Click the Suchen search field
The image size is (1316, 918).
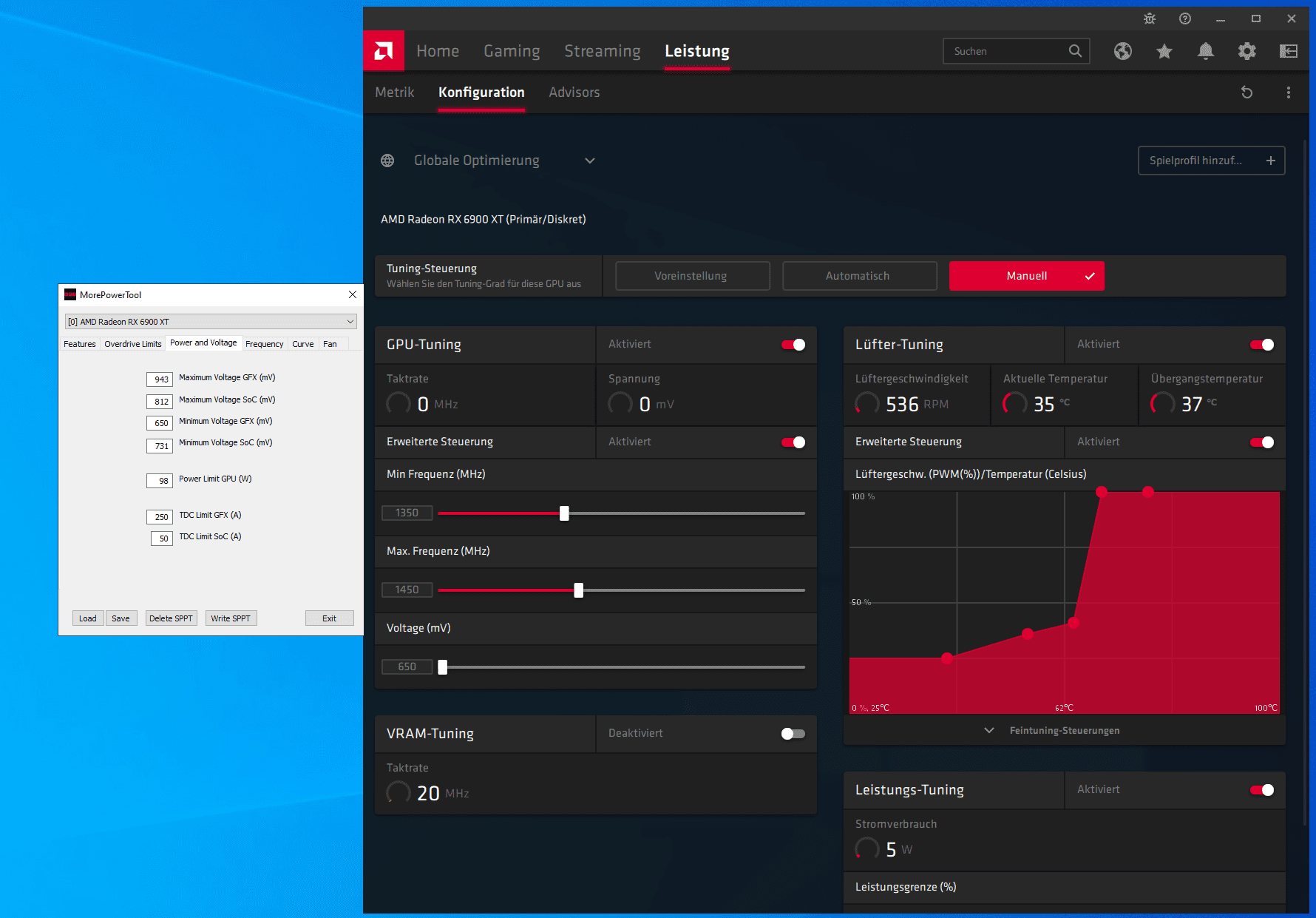tap(1017, 51)
